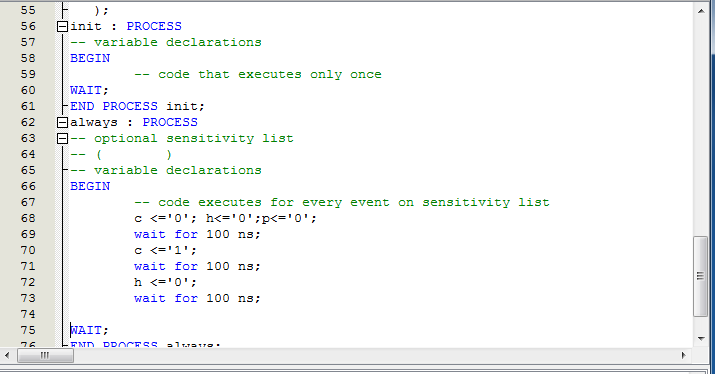Click the first '-- variable declarations' comment on line 57
This screenshot has width=715, height=374.
click(x=166, y=42)
